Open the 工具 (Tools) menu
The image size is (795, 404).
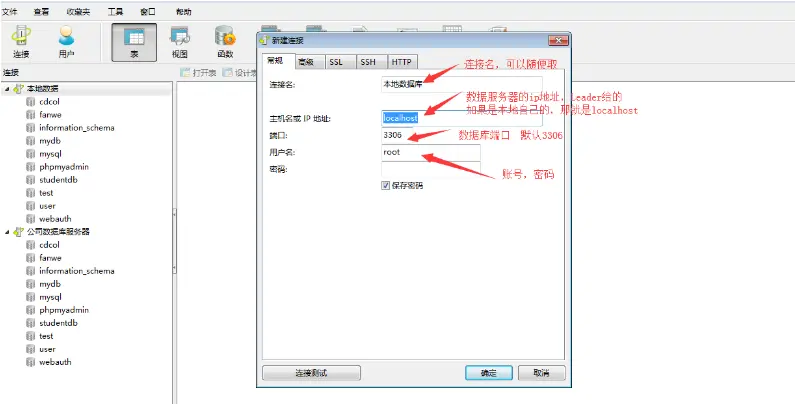click(115, 12)
